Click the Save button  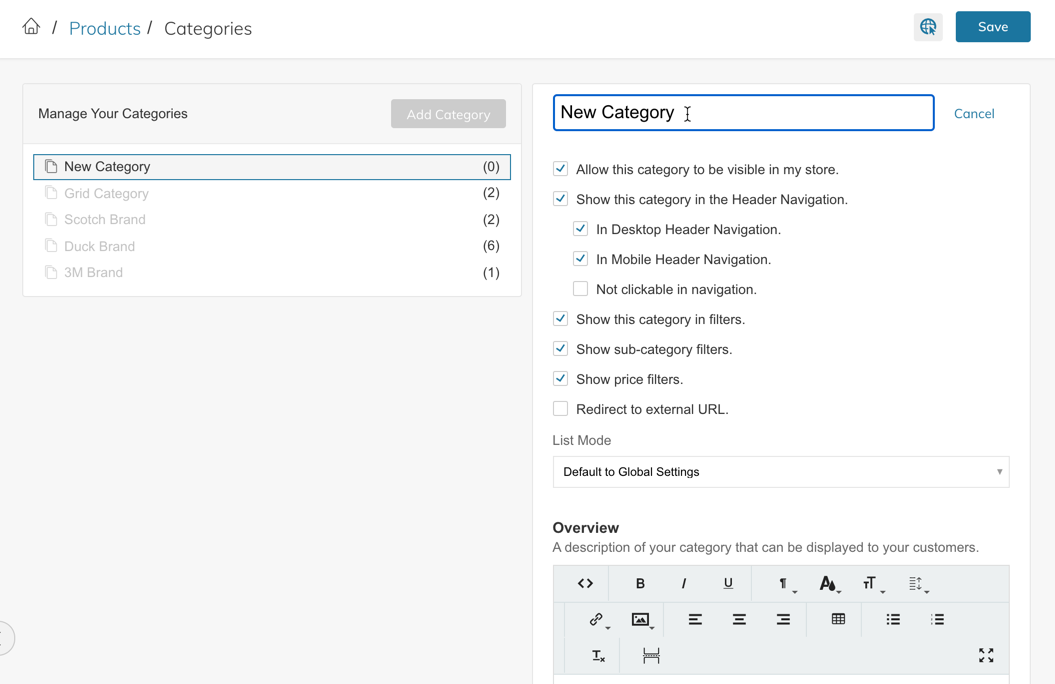[992, 27]
